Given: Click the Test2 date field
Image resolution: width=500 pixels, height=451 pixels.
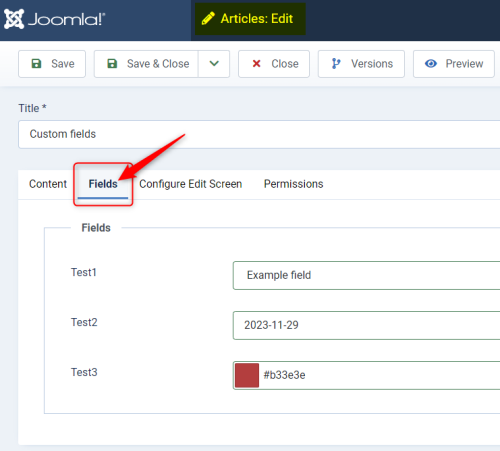Looking at the screenshot, I should pos(366,325).
